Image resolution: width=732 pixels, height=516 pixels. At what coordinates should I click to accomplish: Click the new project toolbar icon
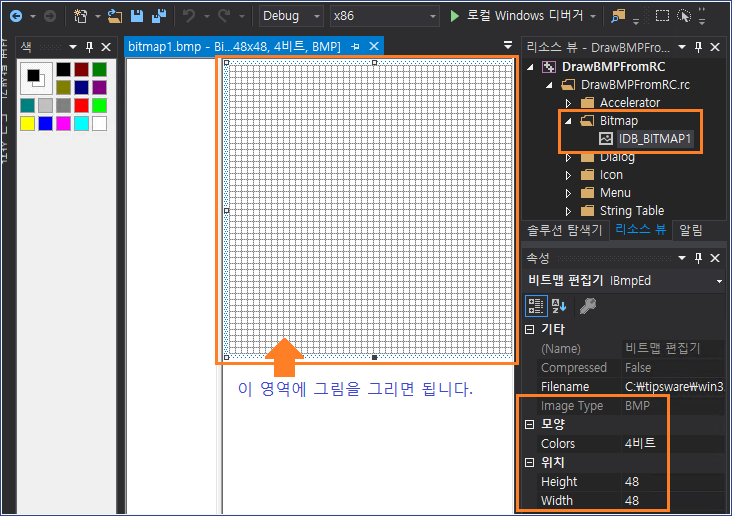click(80, 16)
